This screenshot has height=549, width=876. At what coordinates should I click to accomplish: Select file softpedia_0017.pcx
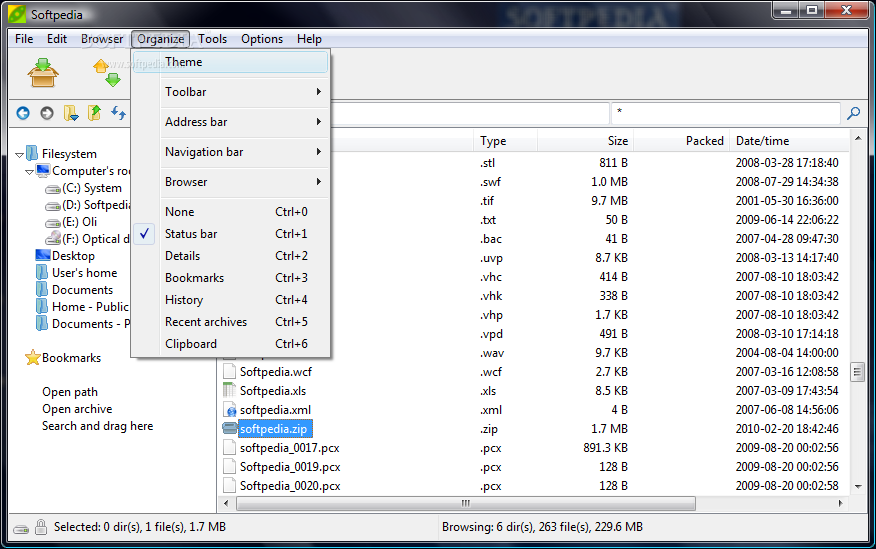click(x=289, y=447)
